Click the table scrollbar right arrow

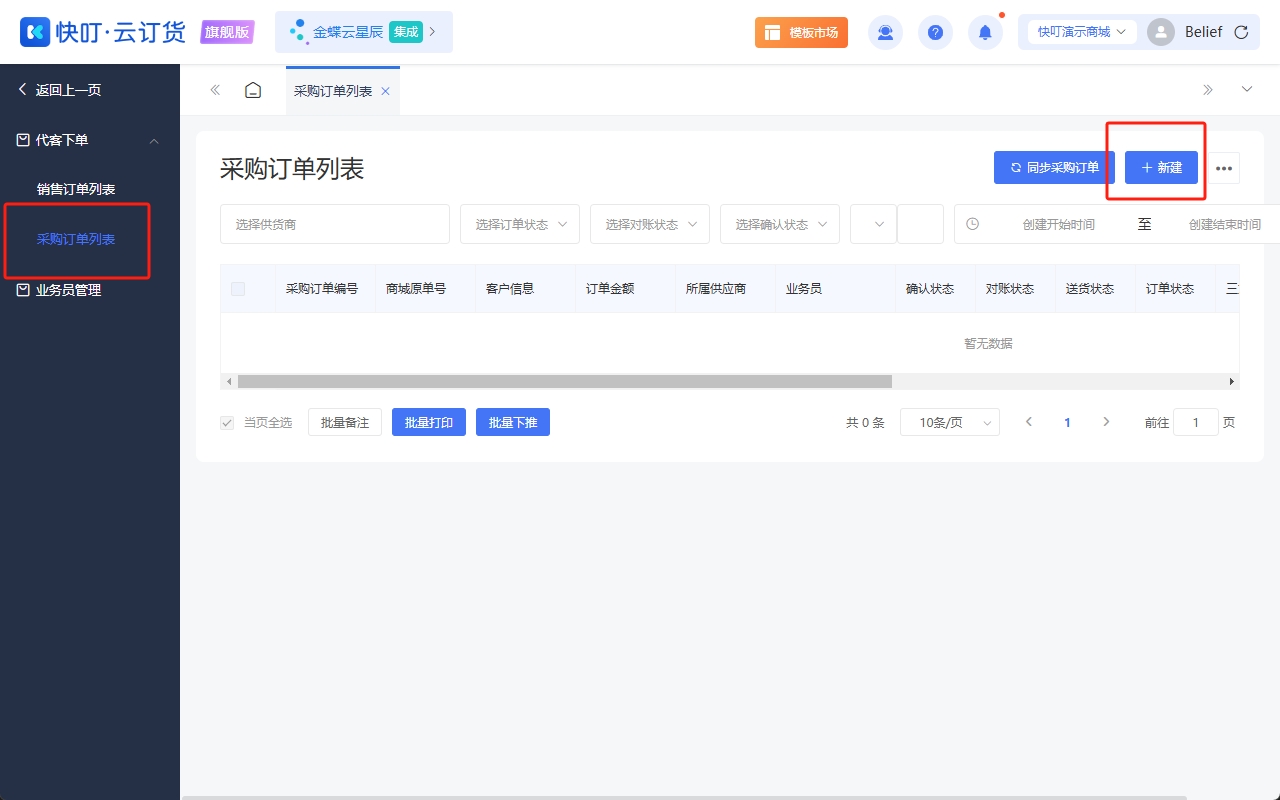(x=1232, y=382)
